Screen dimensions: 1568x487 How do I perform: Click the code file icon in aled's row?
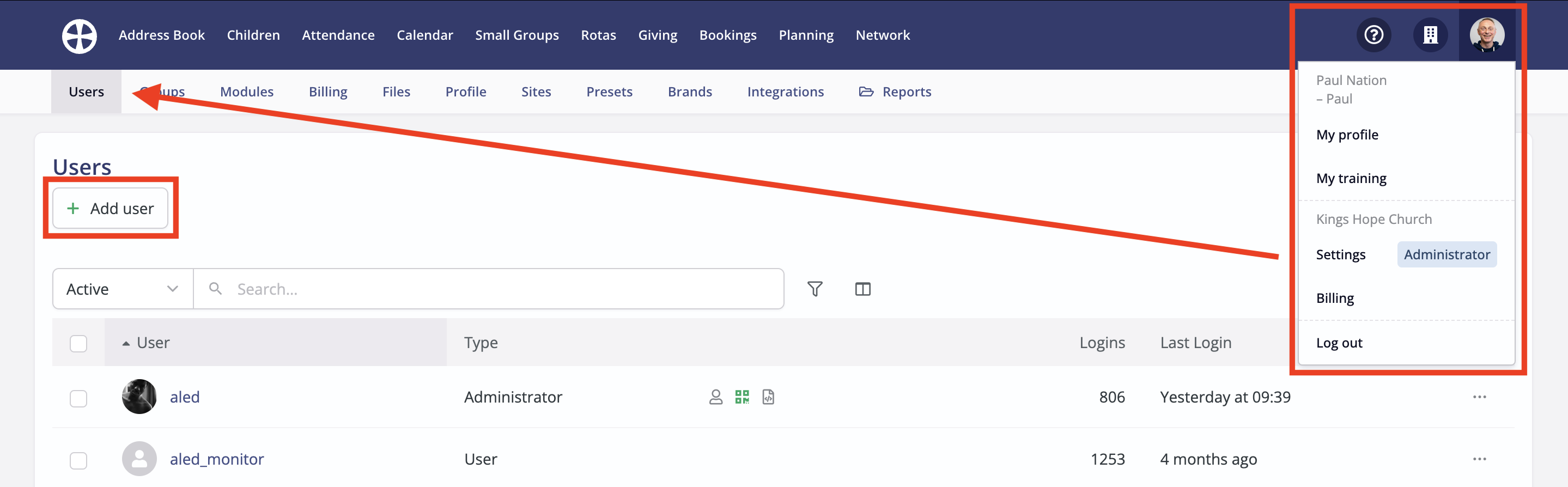768,397
